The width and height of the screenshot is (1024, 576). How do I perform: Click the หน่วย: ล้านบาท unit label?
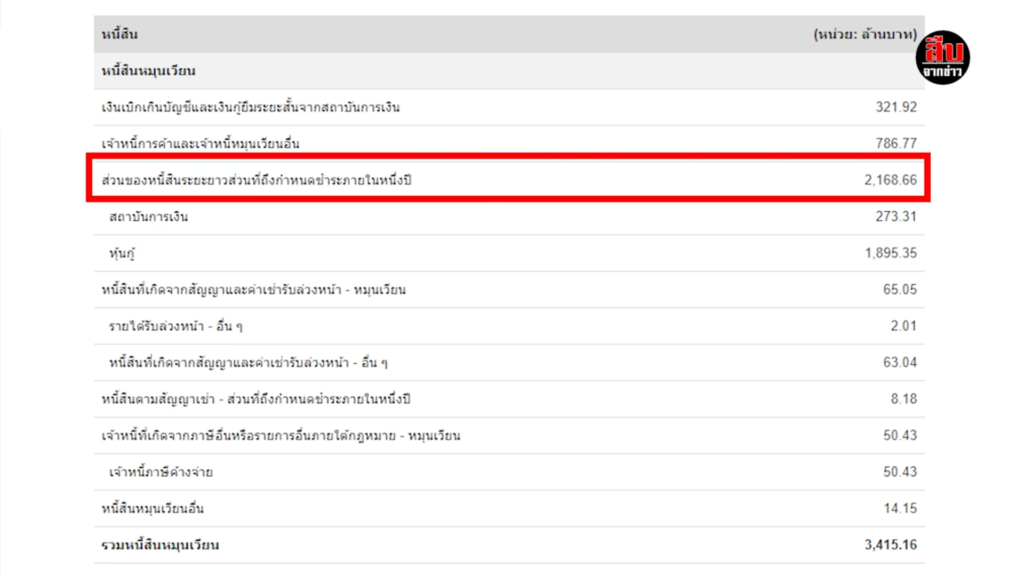point(865,34)
